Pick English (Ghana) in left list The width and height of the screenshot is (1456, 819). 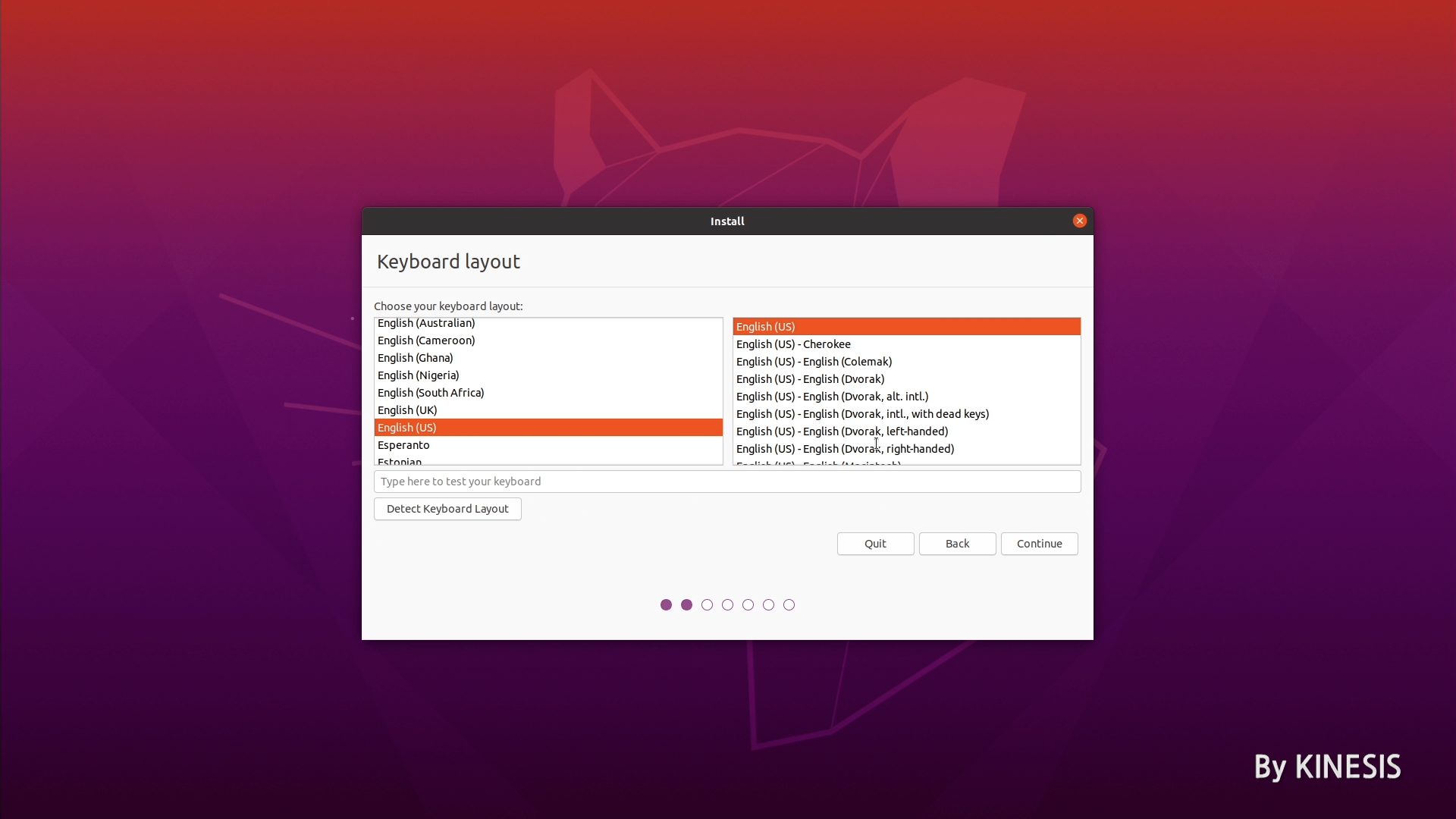416,358
